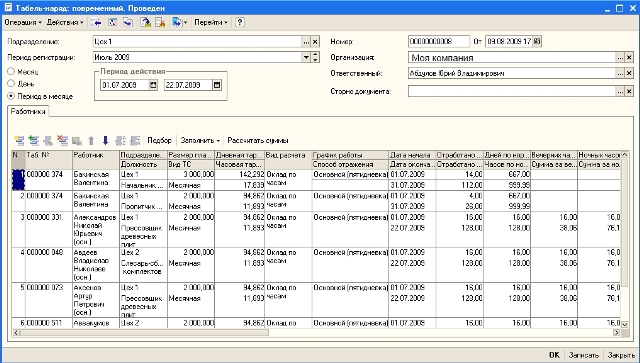Select the Период в месяце radio button
The width and height of the screenshot is (640, 363).
coord(11,96)
